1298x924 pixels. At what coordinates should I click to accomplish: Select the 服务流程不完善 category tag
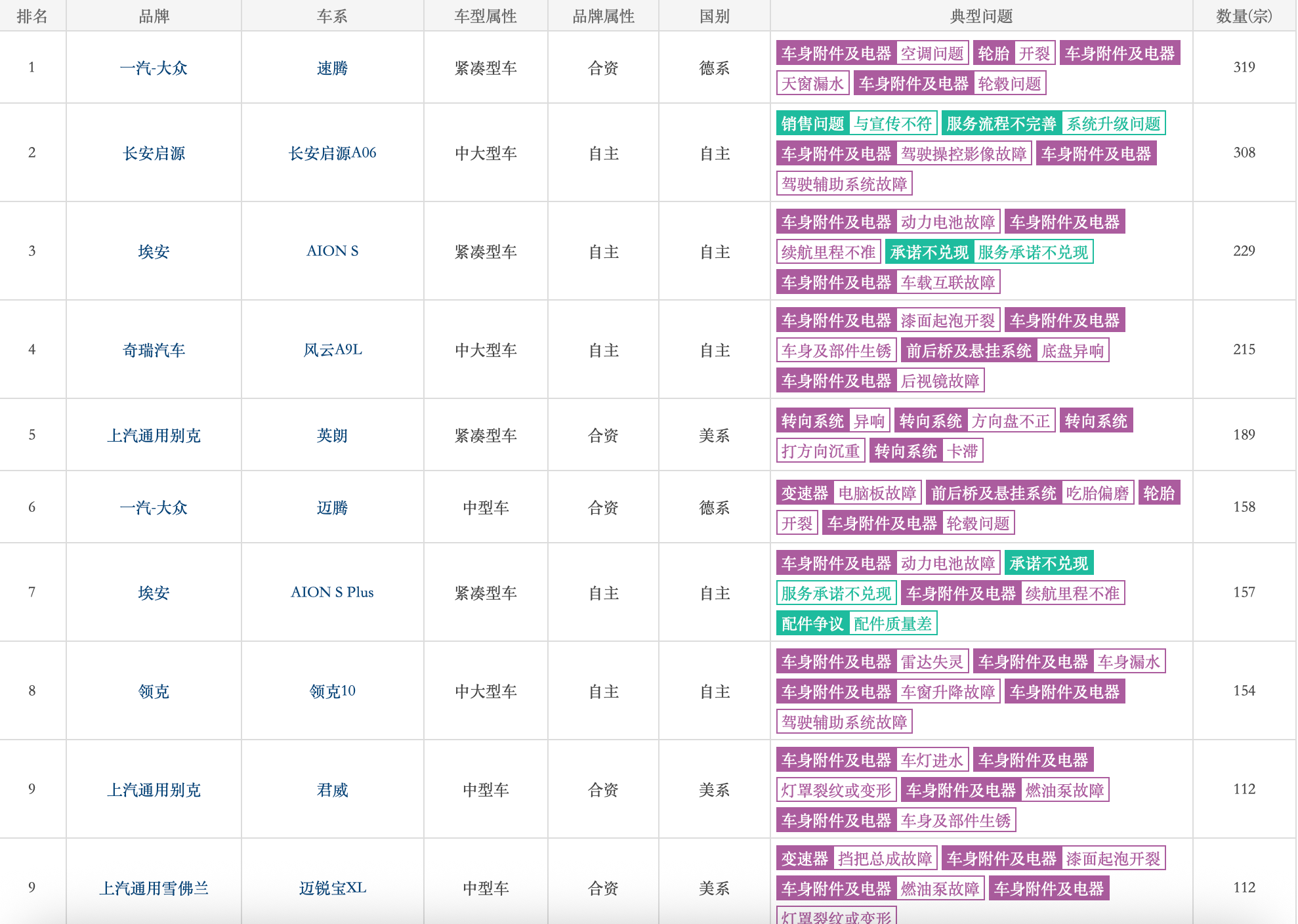click(1001, 123)
